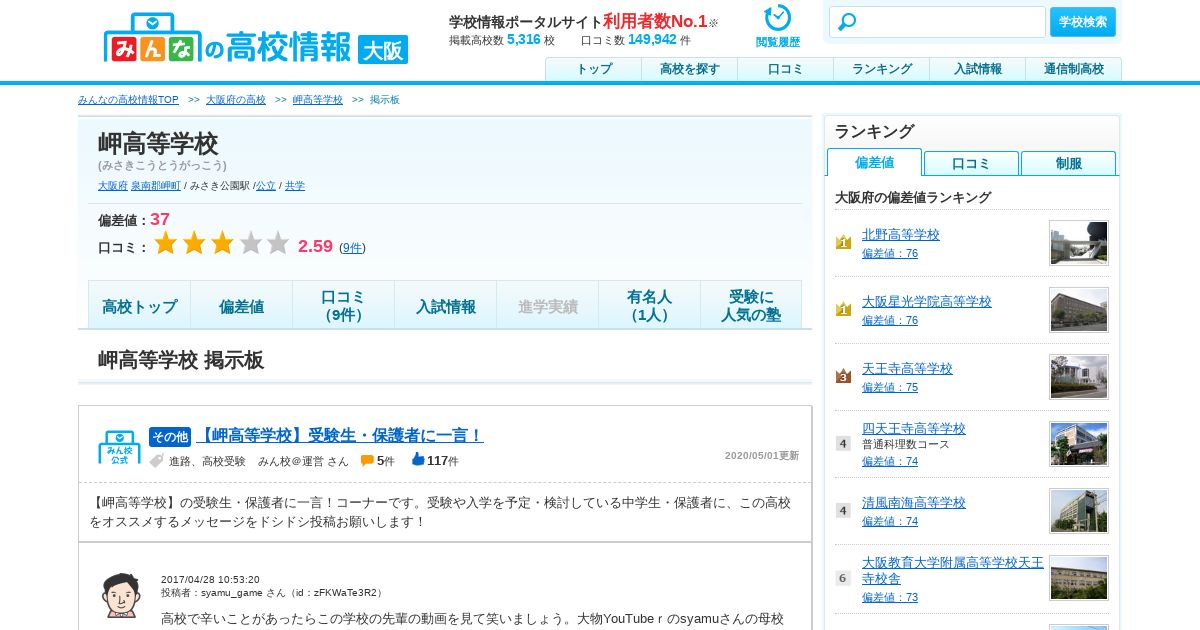This screenshot has width=1200, height=630.
Task: Open the 9件 review count link
Action: point(352,248)
